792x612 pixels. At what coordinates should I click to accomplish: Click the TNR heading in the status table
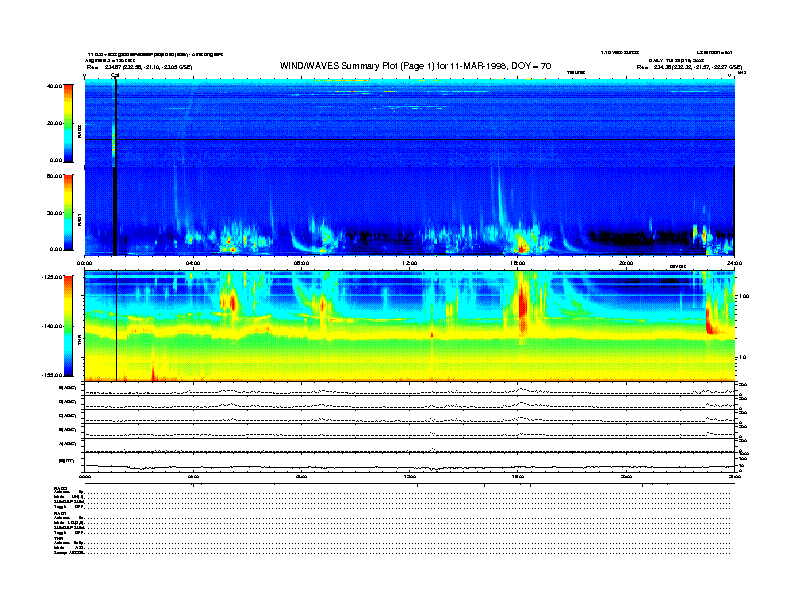coord(58,539)
